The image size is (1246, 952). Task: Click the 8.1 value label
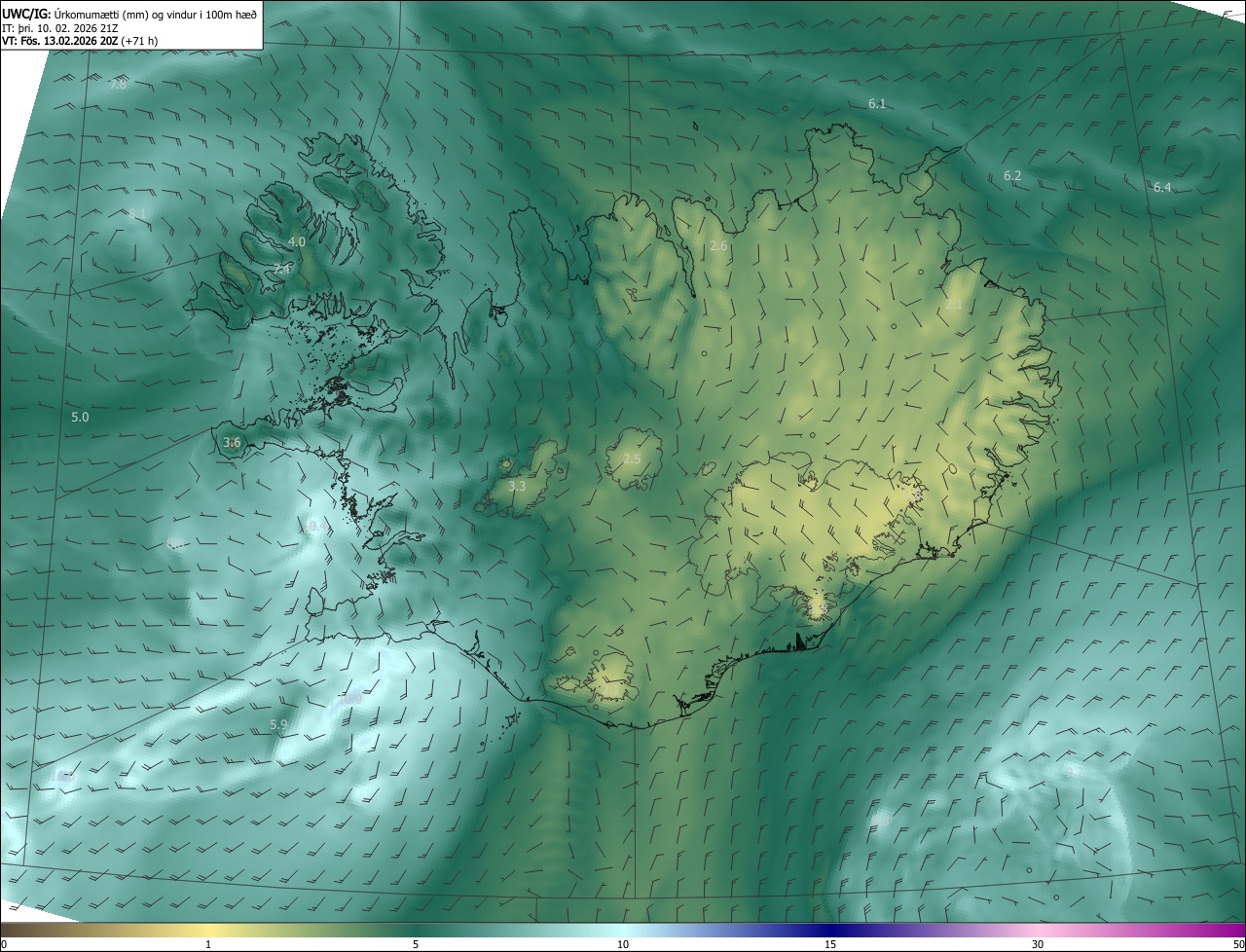click(x=137, y=214)
